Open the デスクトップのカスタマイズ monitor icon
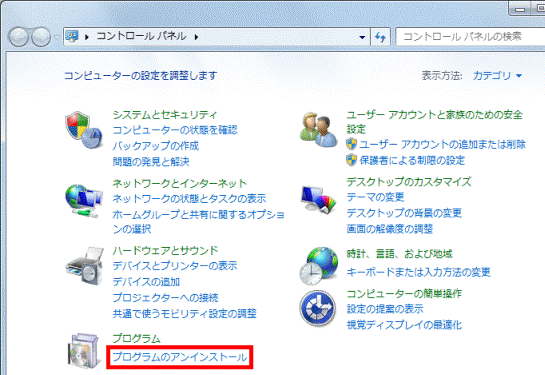 click(x=319, y=199)
